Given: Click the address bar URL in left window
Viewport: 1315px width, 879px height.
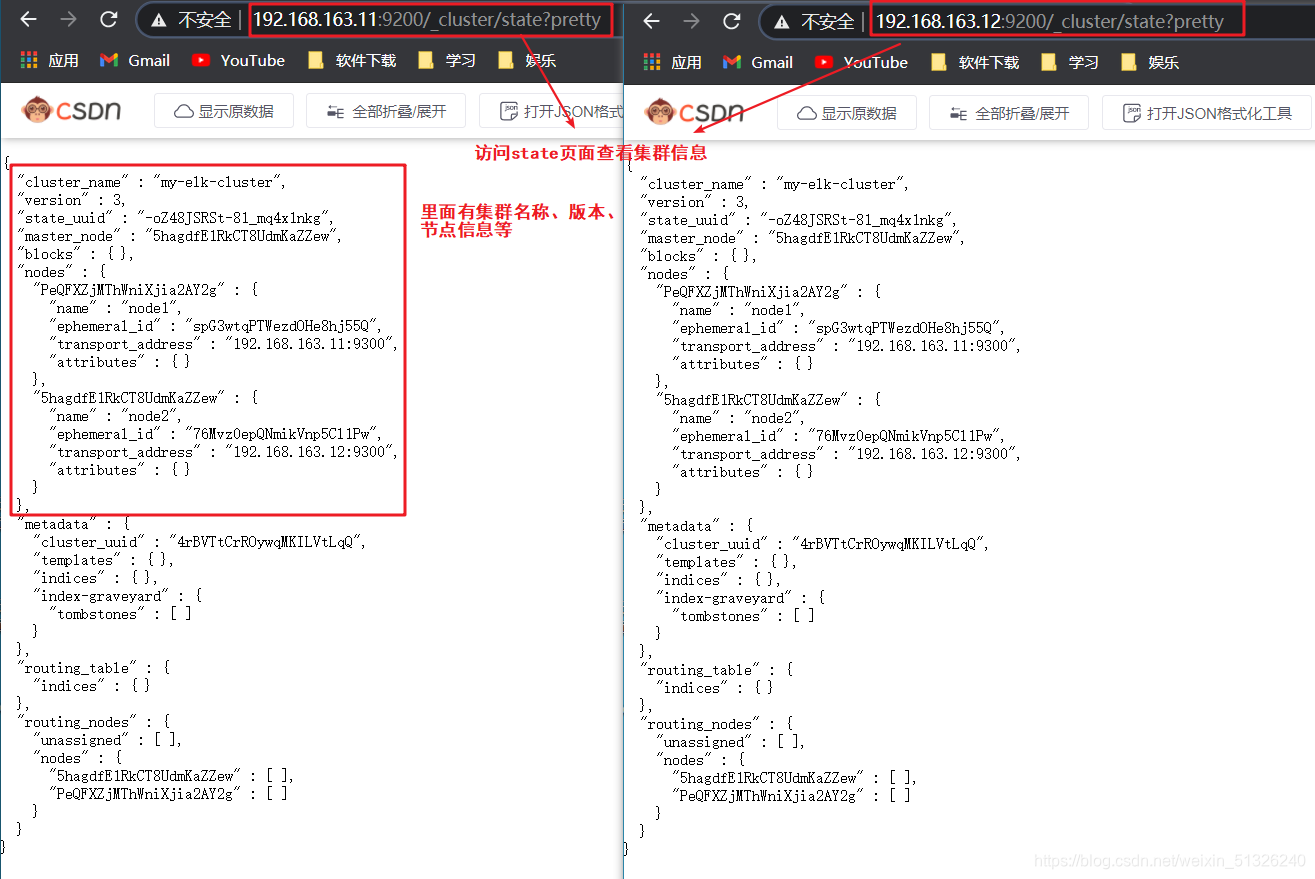Looking at the screenshot, I should coord(427,19).
